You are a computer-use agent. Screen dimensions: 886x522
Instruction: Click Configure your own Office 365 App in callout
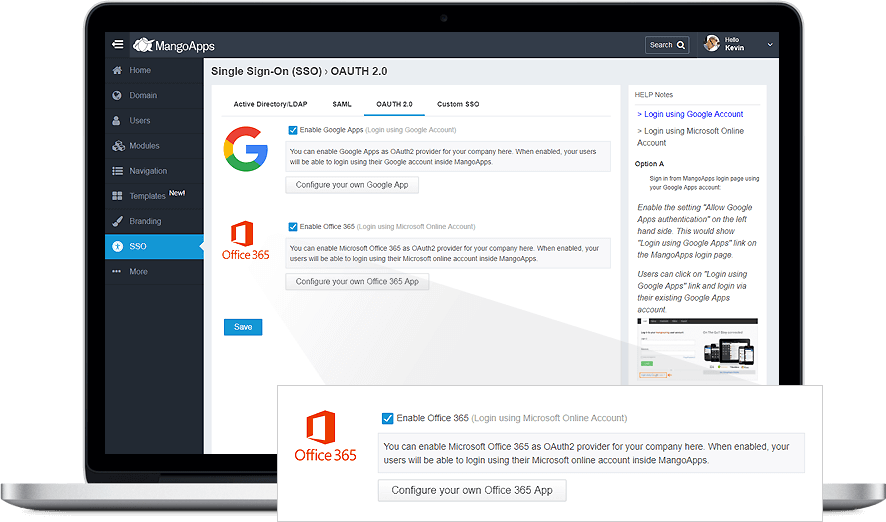[x=472, y=490]
